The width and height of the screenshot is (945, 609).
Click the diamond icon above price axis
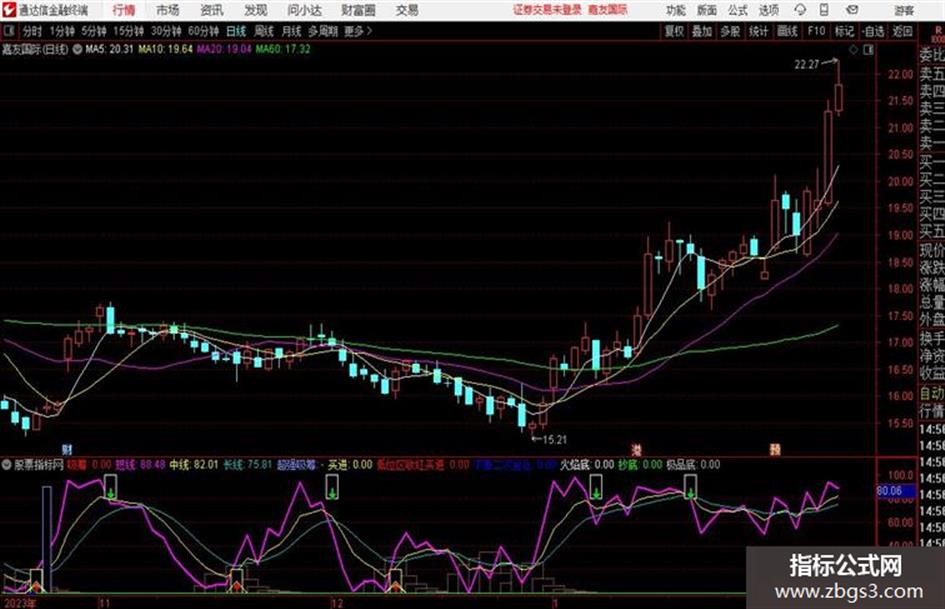853,50
